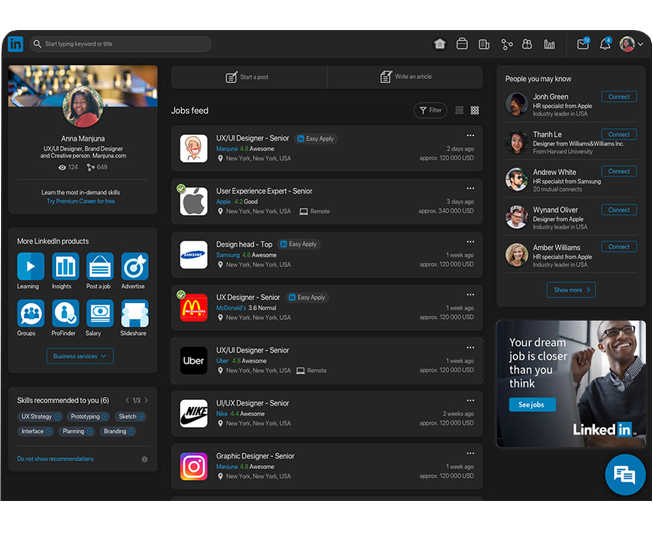This screenshot has width=653, height=533.
Task: Click the McDonald's company logo
Action: [194, 308]
